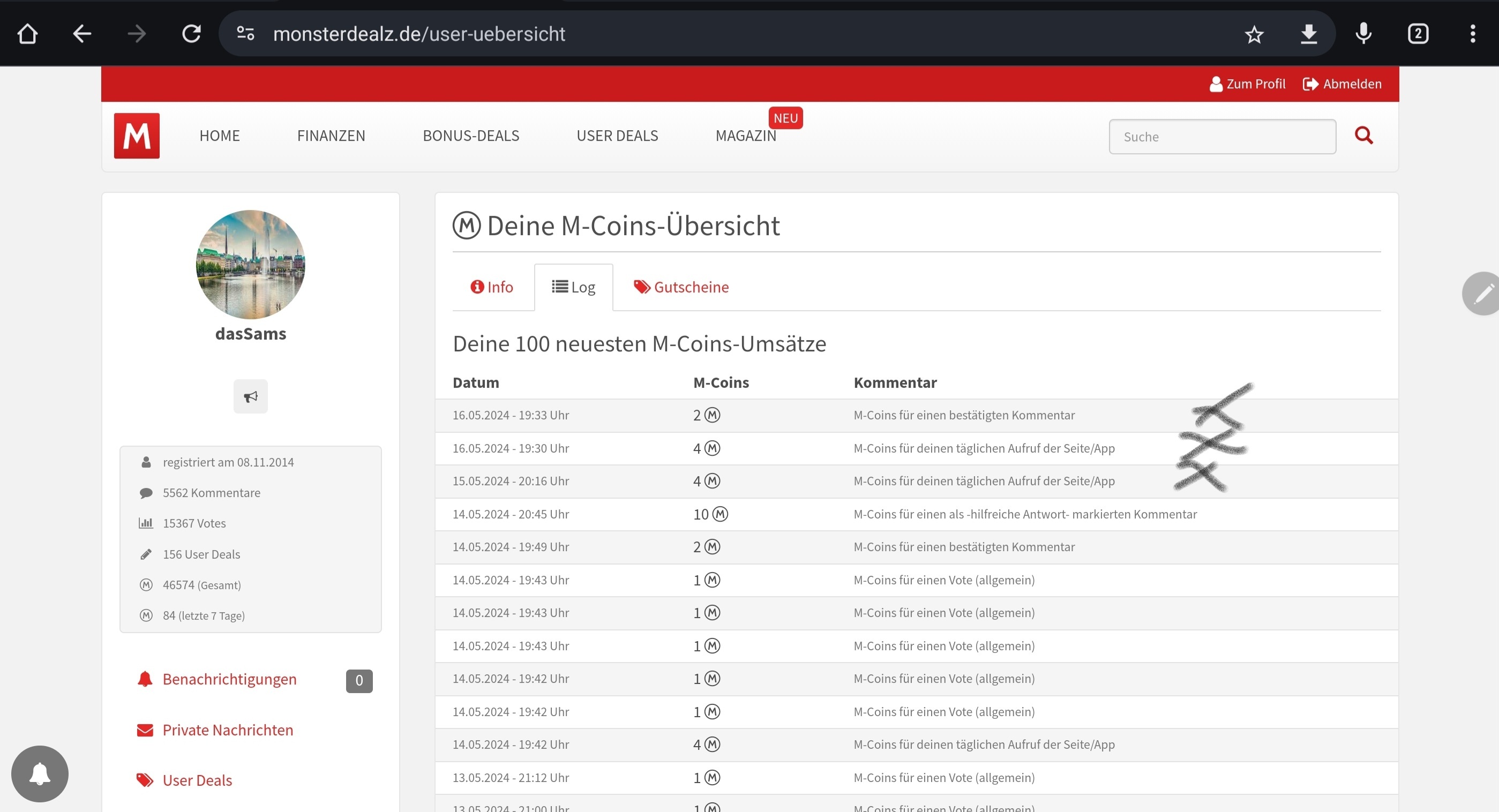Bookmark page with the star icon
The width and height of the screenshot is (1499, 812).
1254,34
